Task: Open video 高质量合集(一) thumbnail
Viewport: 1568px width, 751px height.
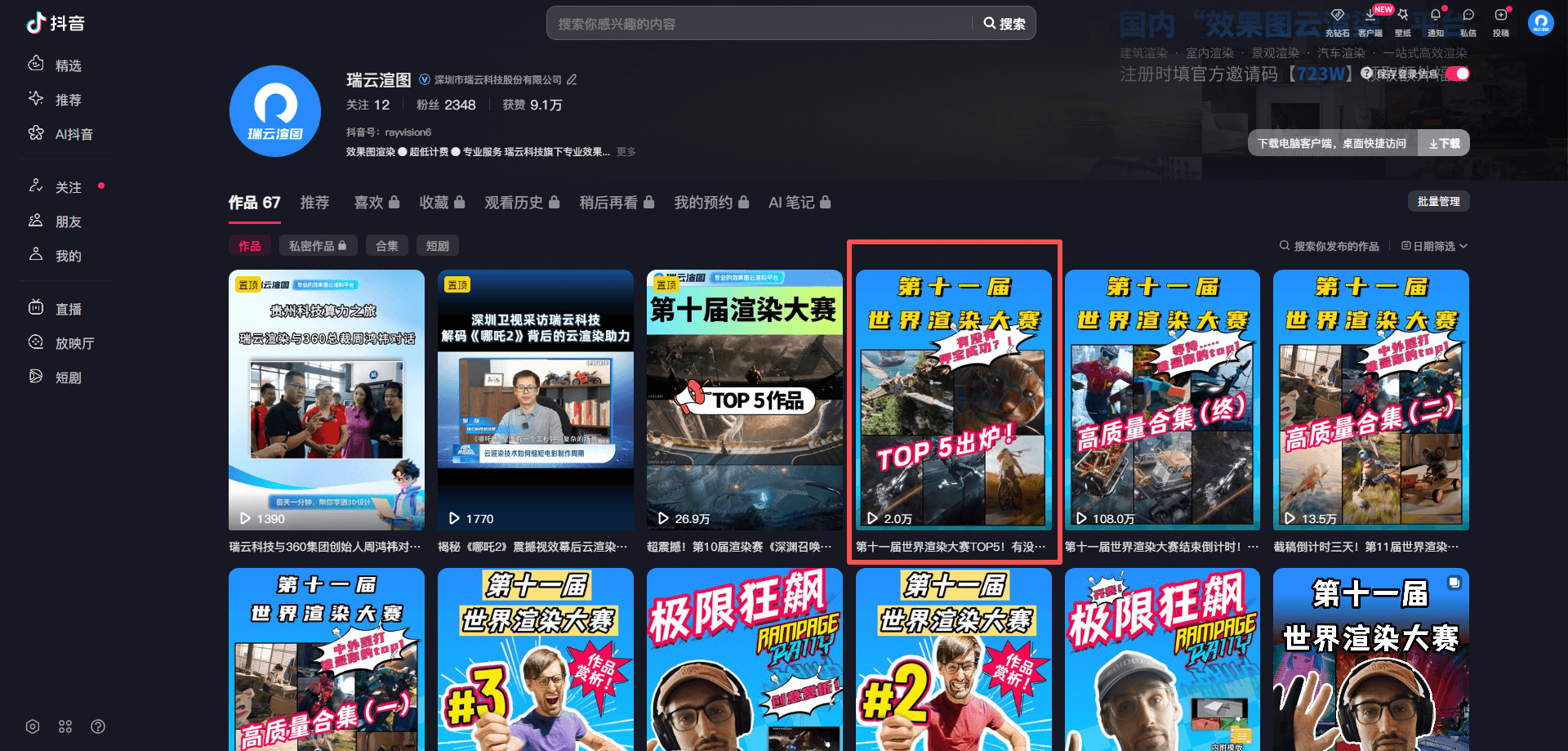Action: (x=327, y=659)
